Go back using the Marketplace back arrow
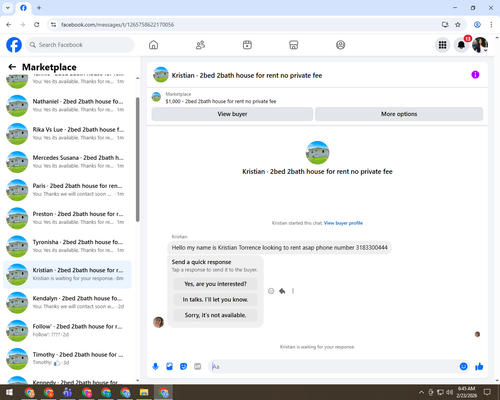 tap(12, 67)
